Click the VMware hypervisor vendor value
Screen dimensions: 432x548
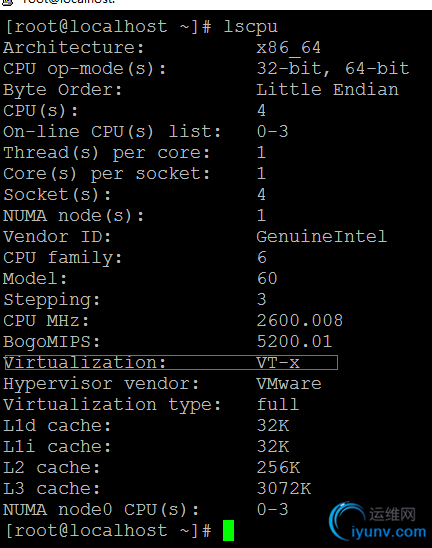[x=289, y=383]
